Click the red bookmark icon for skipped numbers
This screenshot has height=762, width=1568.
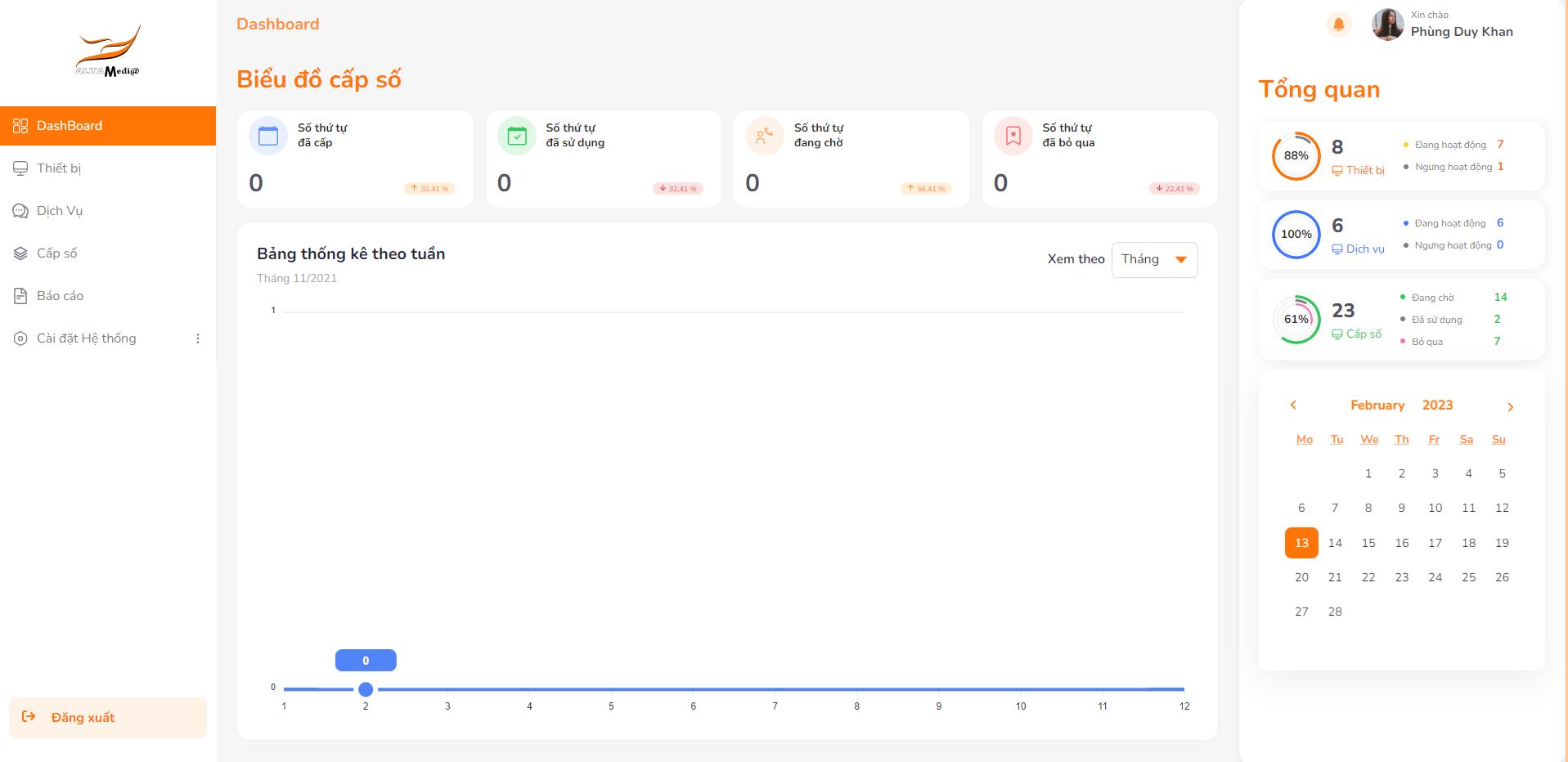pos(1013,136)
